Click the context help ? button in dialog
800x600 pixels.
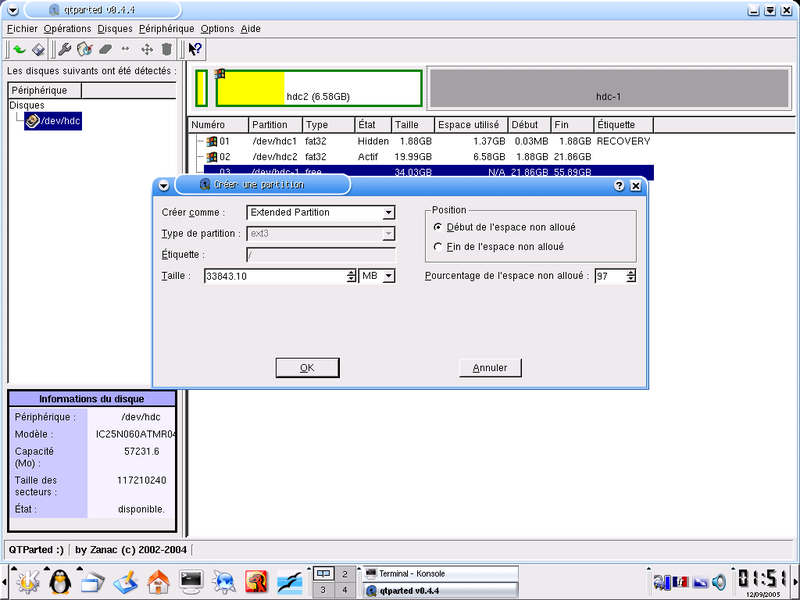click(619, 186)
